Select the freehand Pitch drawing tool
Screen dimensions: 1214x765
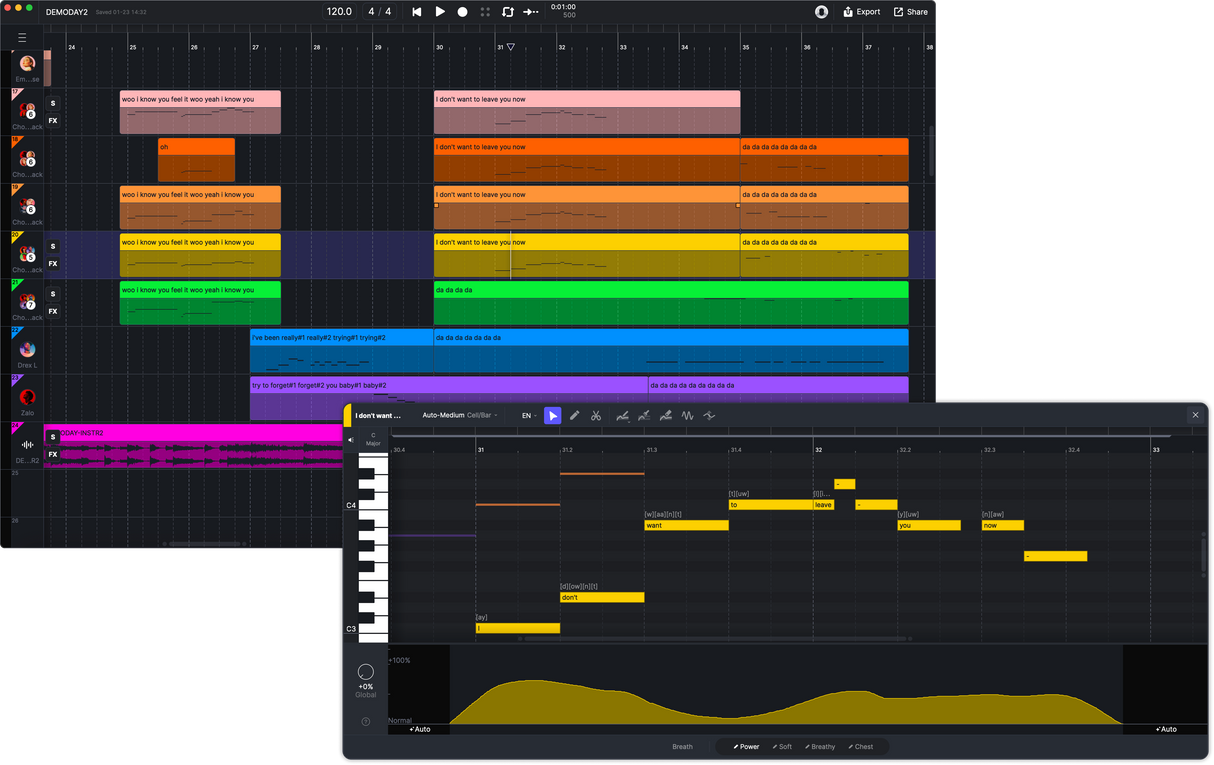pyautogui.click(x=621, y=415)
